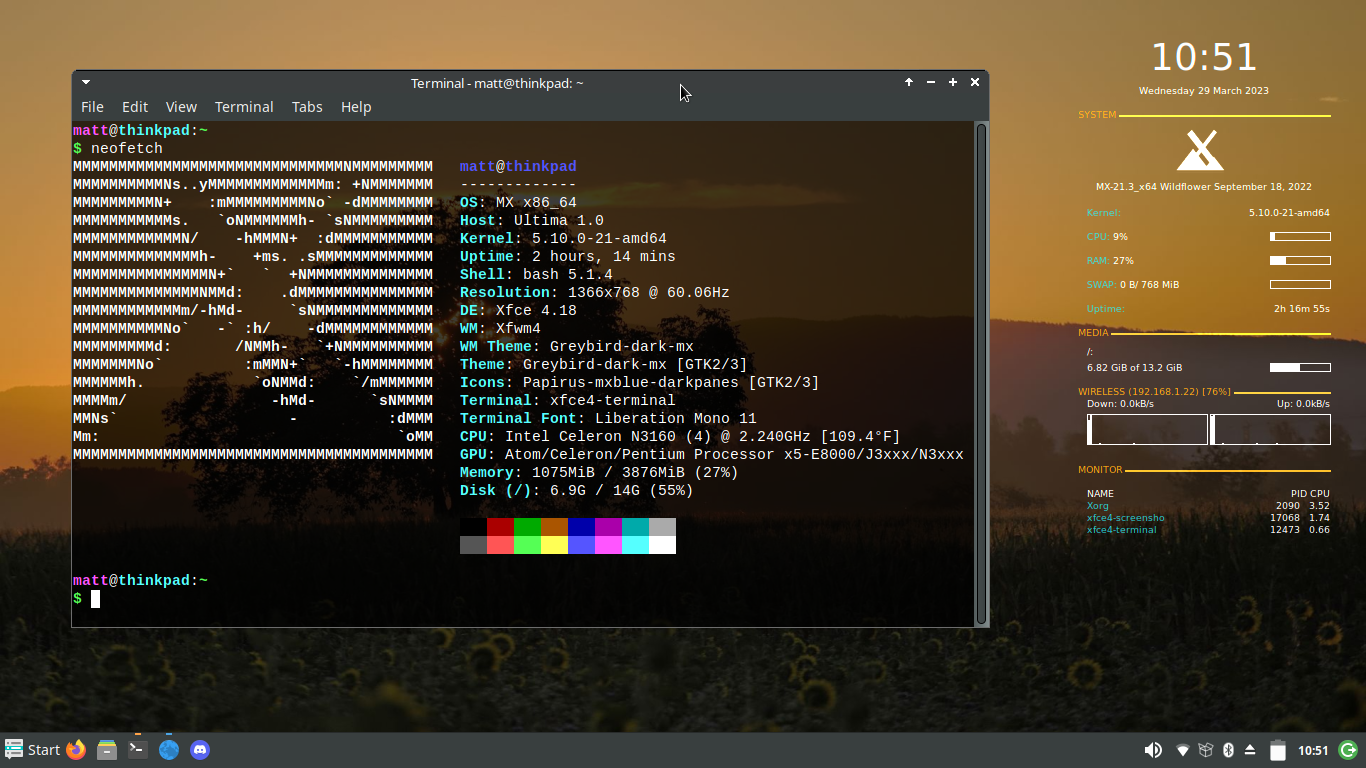1366x768 pixels.
Task: Click the battery status tray icon
Action: click(x=1277, y=750)
